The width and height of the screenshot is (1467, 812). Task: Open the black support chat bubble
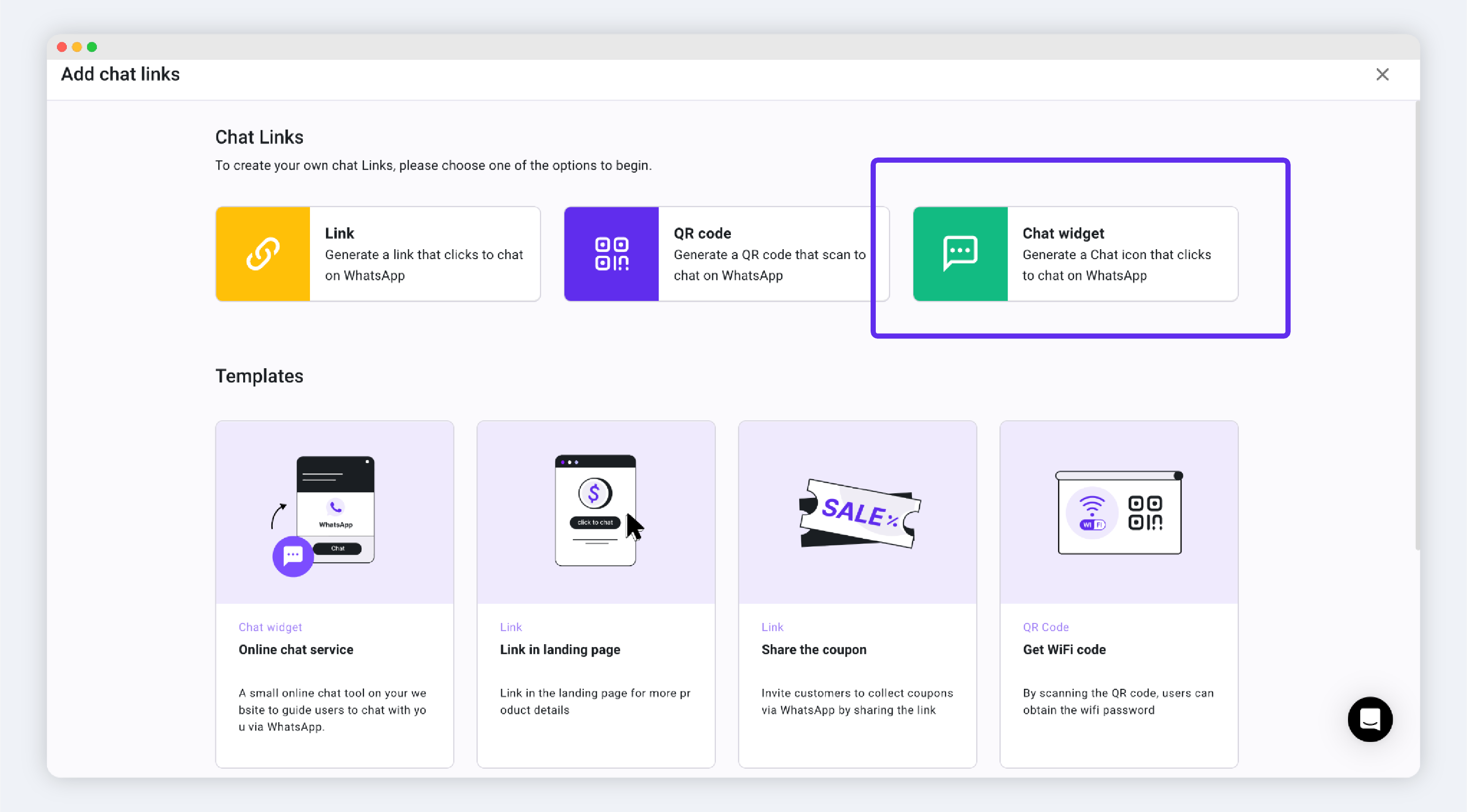point(1370,719)
